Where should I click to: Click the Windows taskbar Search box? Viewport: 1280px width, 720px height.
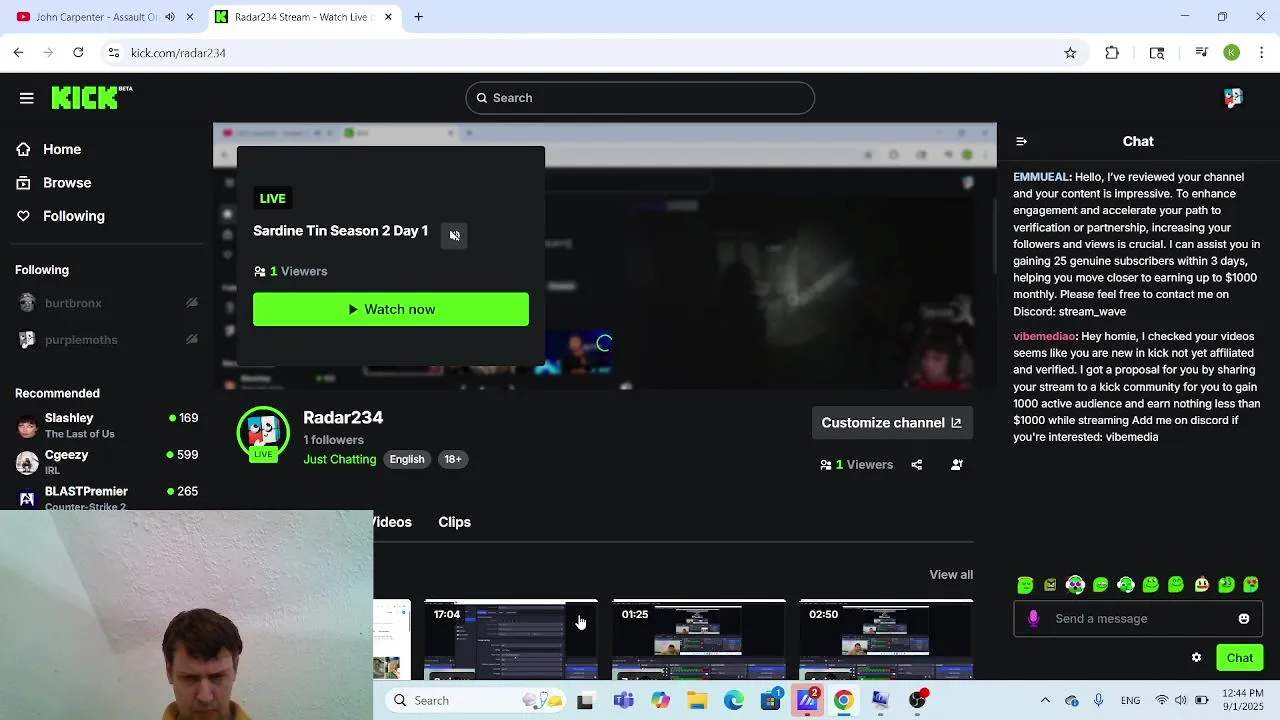coord(476,700)
